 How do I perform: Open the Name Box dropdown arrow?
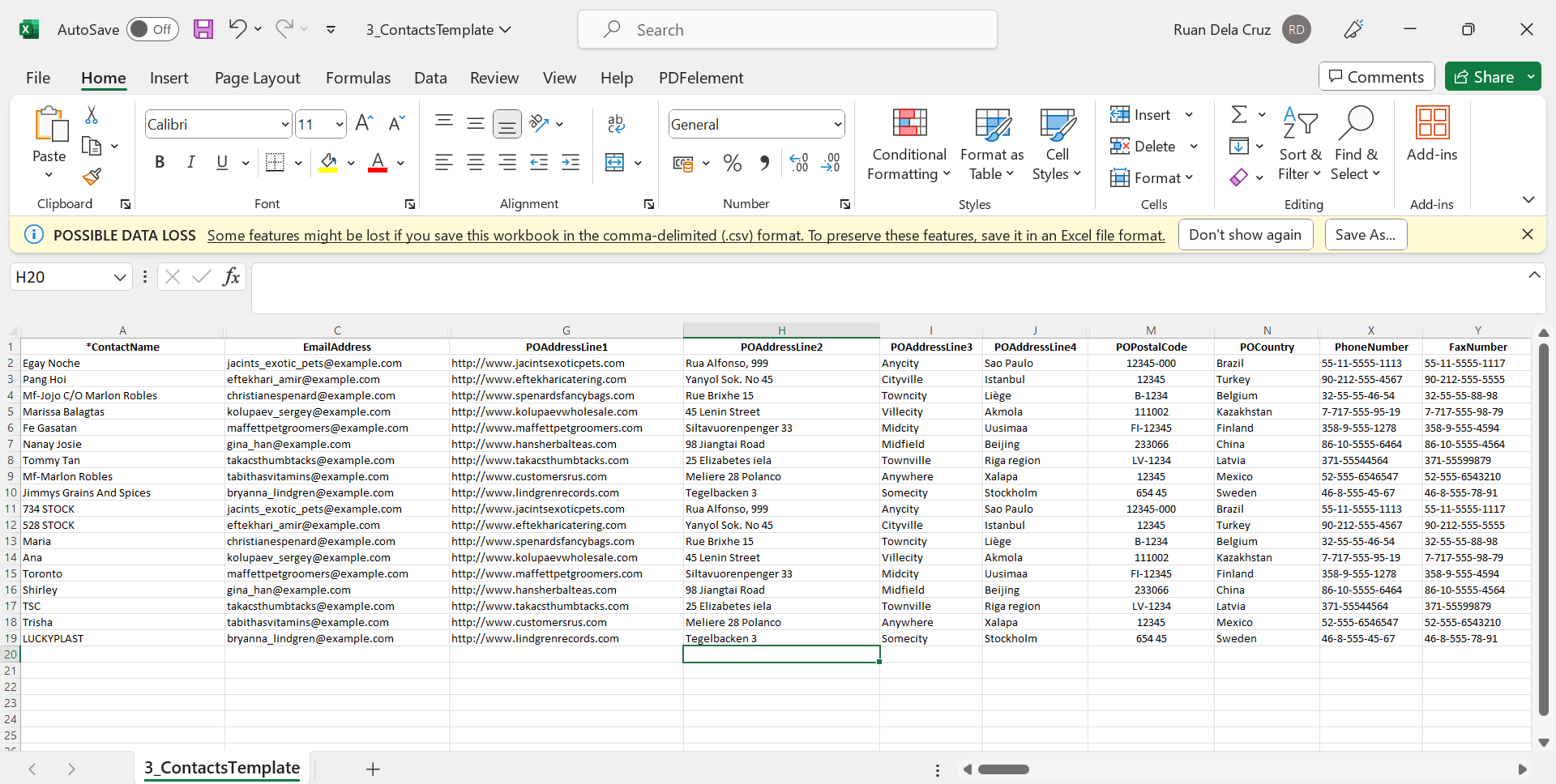(120, 277)
